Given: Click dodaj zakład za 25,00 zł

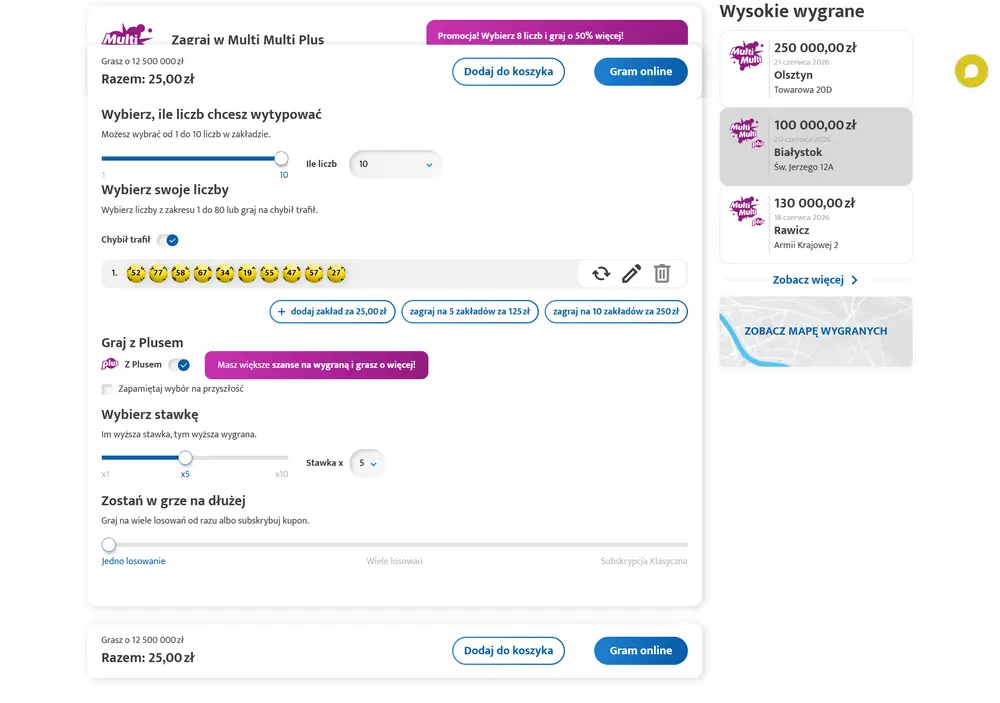Looking at the screenshot, I should point(332,311).
